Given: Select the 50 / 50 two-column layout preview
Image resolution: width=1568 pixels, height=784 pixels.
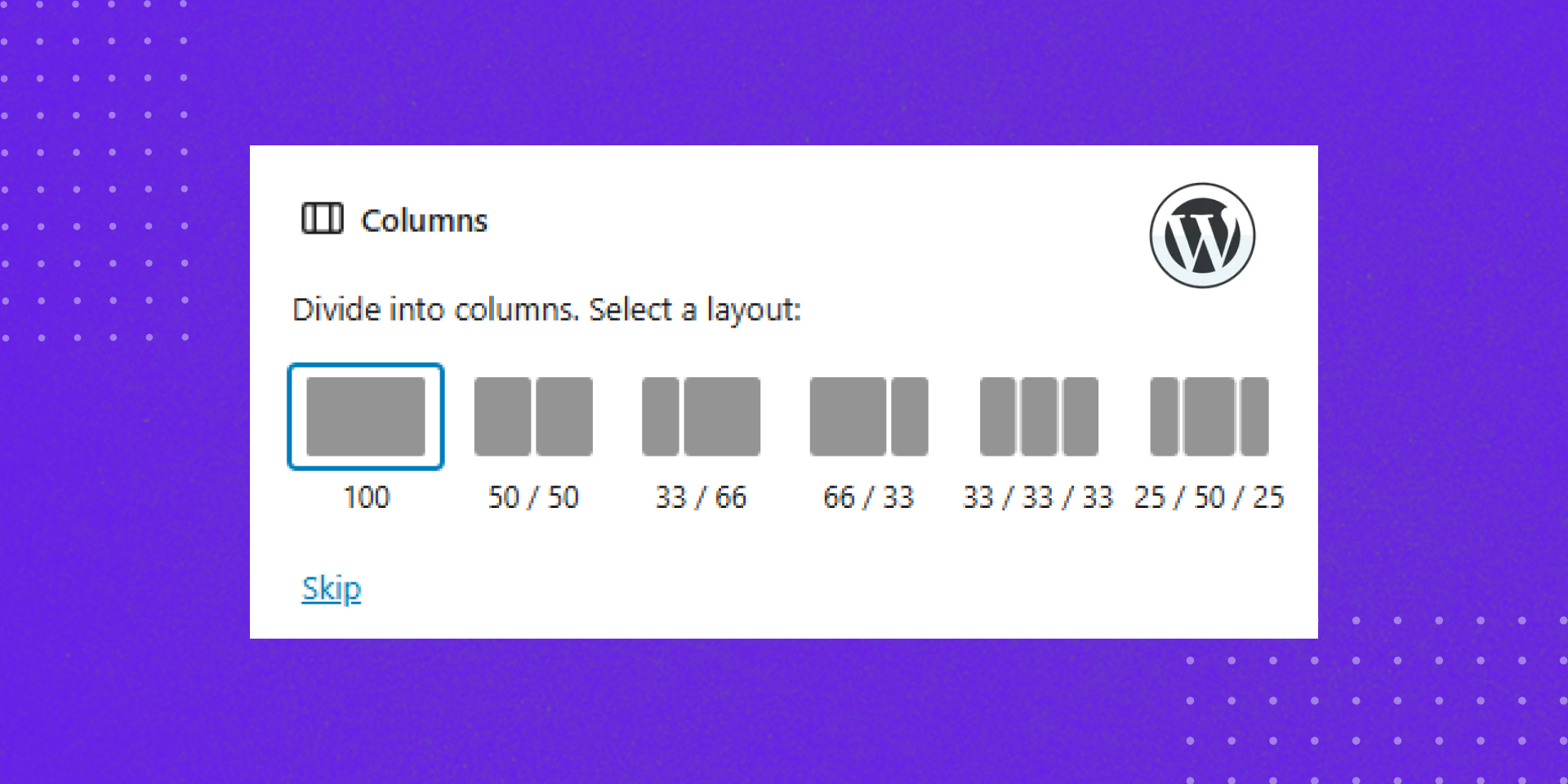Looking at the screenshot, I should [x=533, y=416].
